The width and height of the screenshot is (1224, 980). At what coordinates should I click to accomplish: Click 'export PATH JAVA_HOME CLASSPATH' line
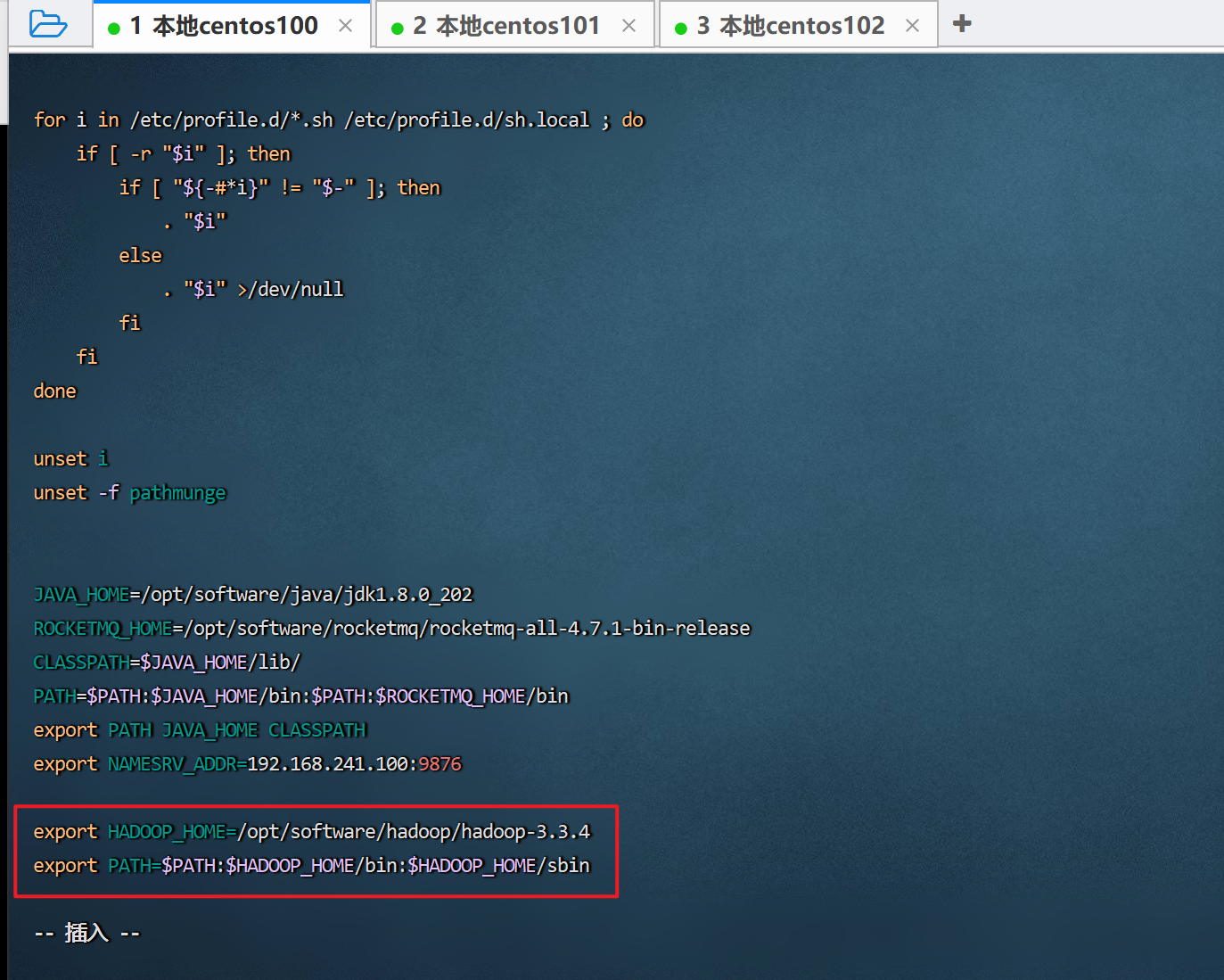[200, 730]
